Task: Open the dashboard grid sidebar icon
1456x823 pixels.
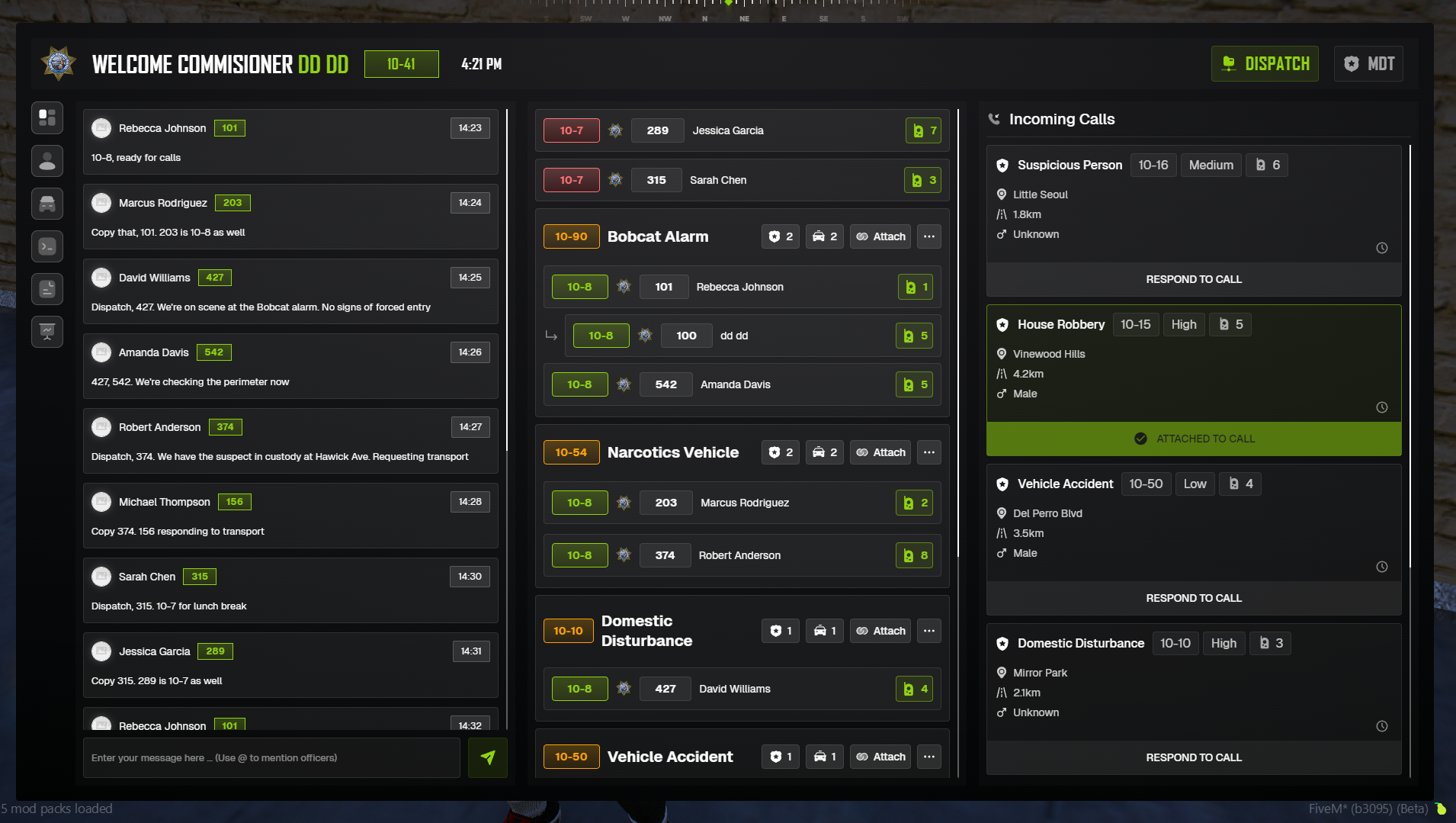Action: tap(47, 118)
